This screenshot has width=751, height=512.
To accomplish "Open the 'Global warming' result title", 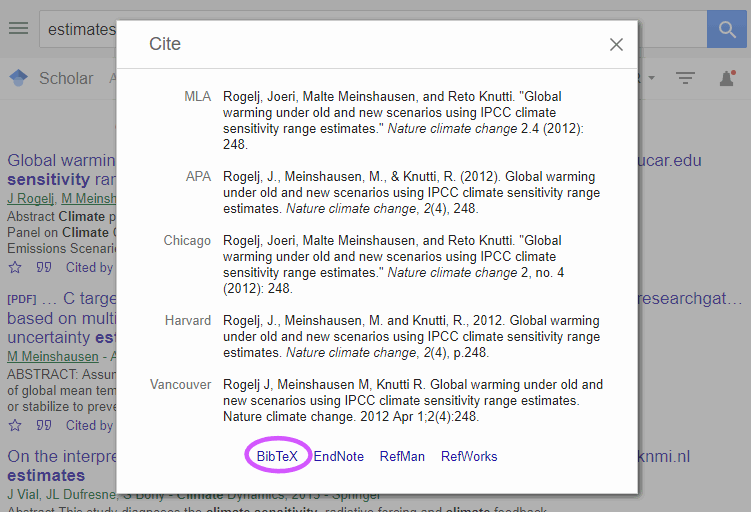I will (61, 170).
